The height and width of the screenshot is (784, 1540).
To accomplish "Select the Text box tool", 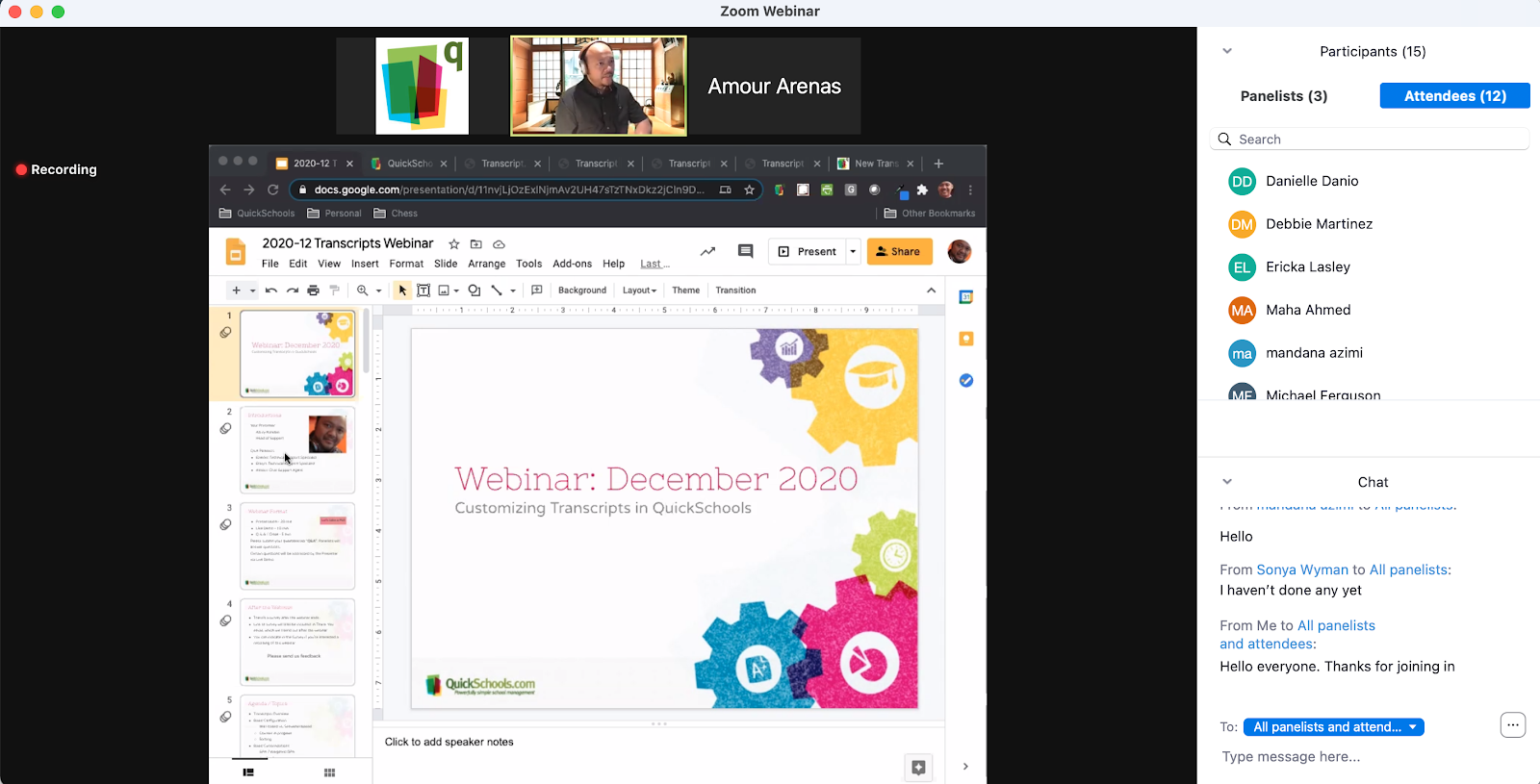I will [x=423, y=291].
